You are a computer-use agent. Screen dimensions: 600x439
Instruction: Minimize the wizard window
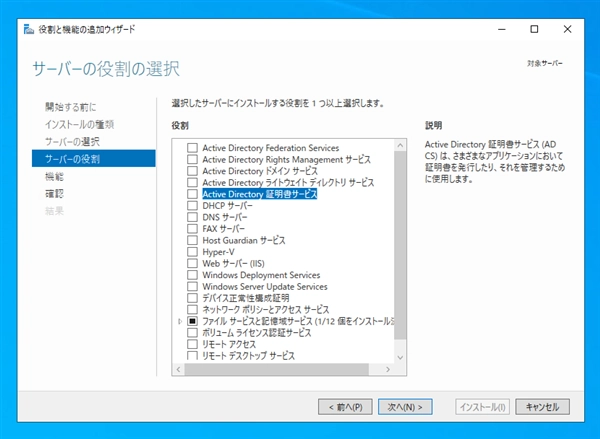click(502, 29)
